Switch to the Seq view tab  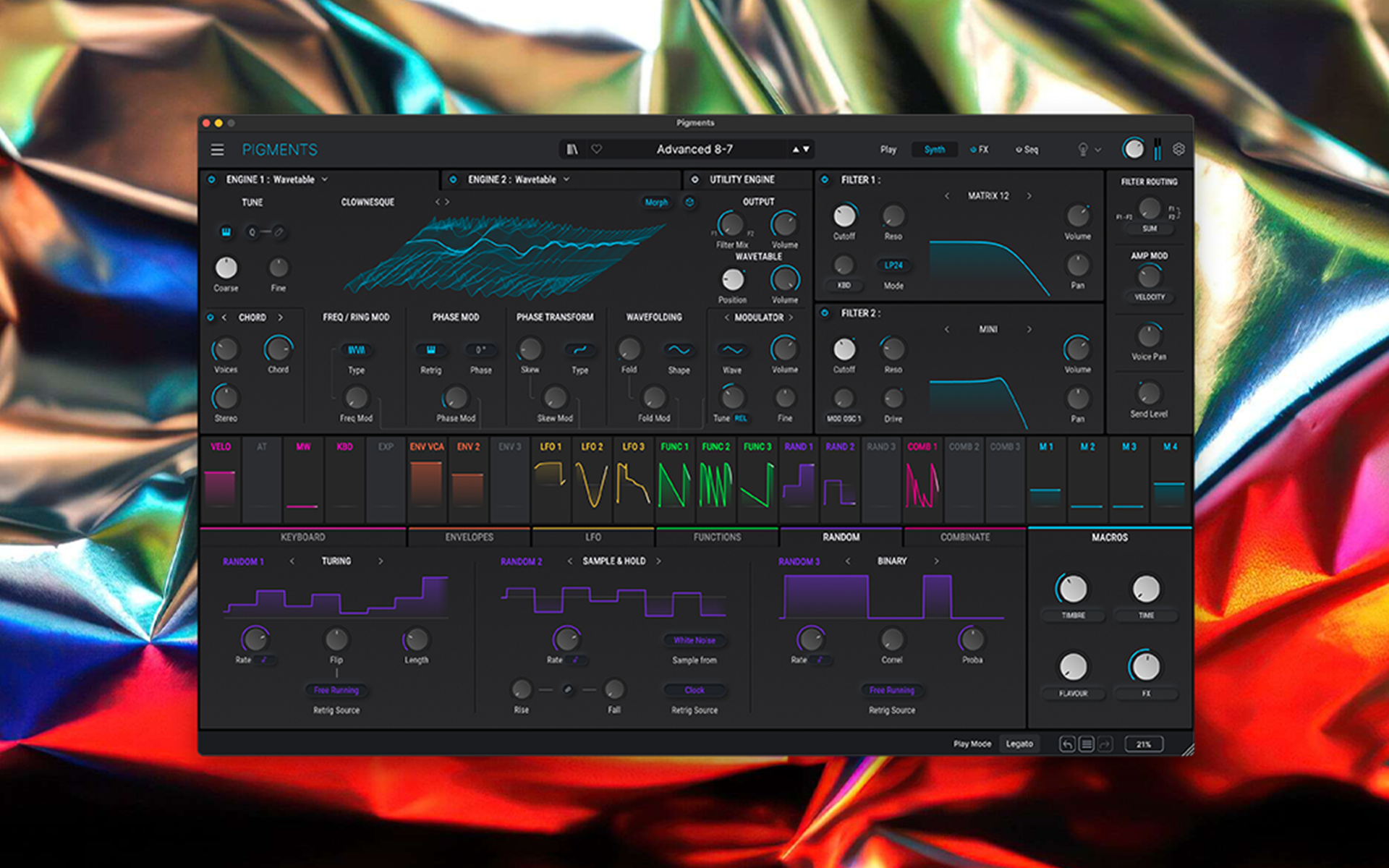(x=1027, y=150)
